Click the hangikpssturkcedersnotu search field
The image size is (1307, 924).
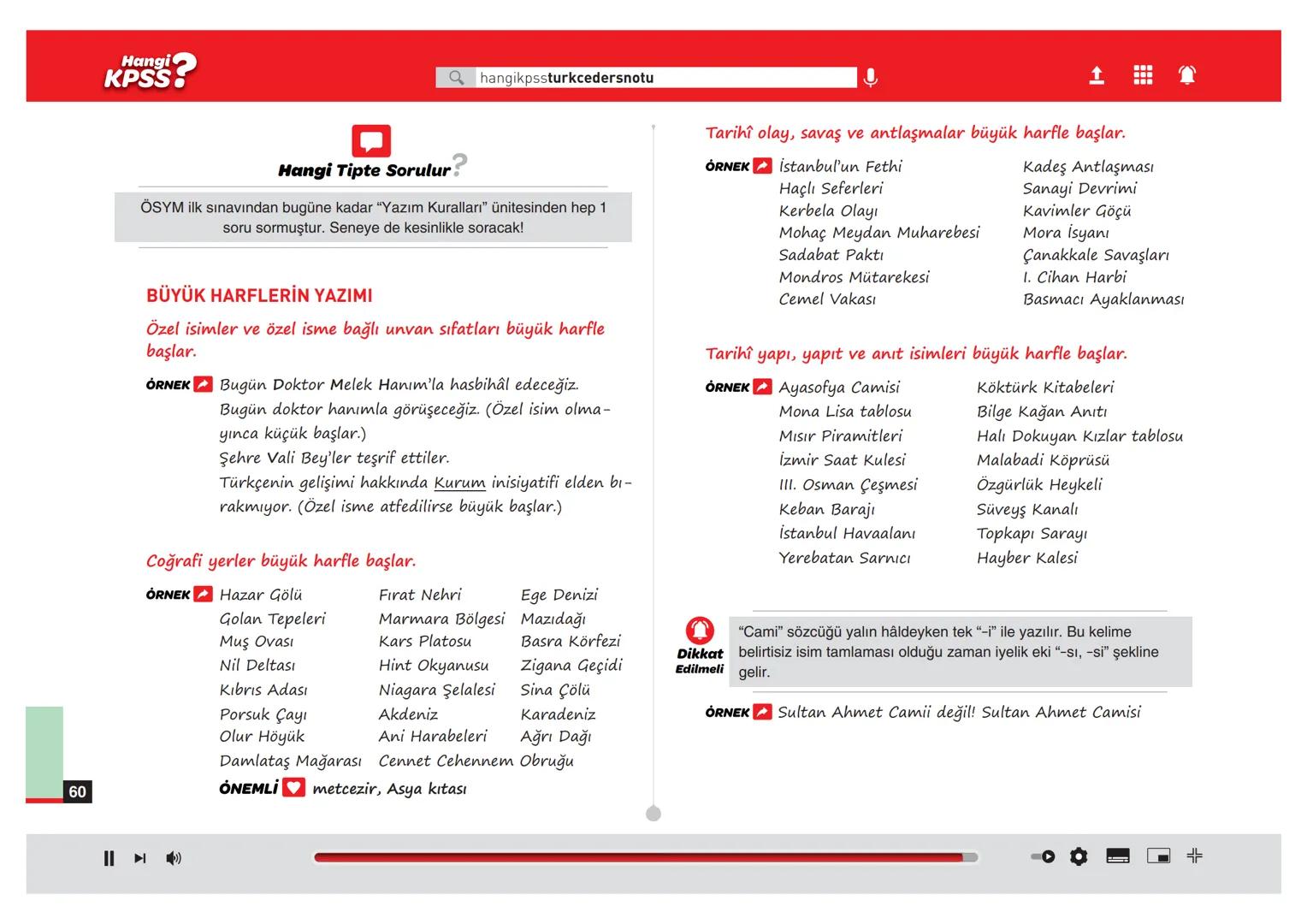[665, 78]
